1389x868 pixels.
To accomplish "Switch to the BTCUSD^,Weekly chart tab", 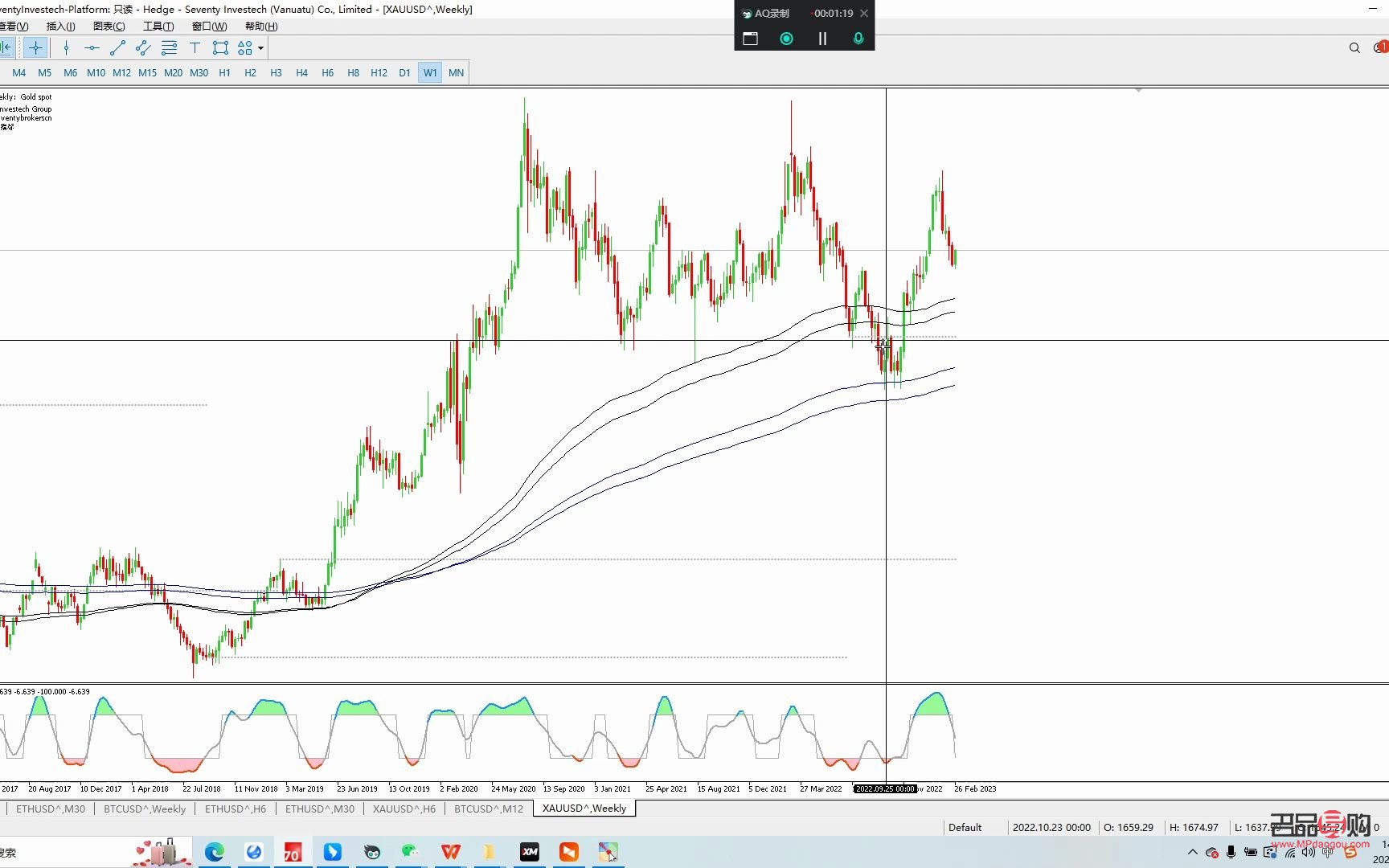I will point(145,809).
